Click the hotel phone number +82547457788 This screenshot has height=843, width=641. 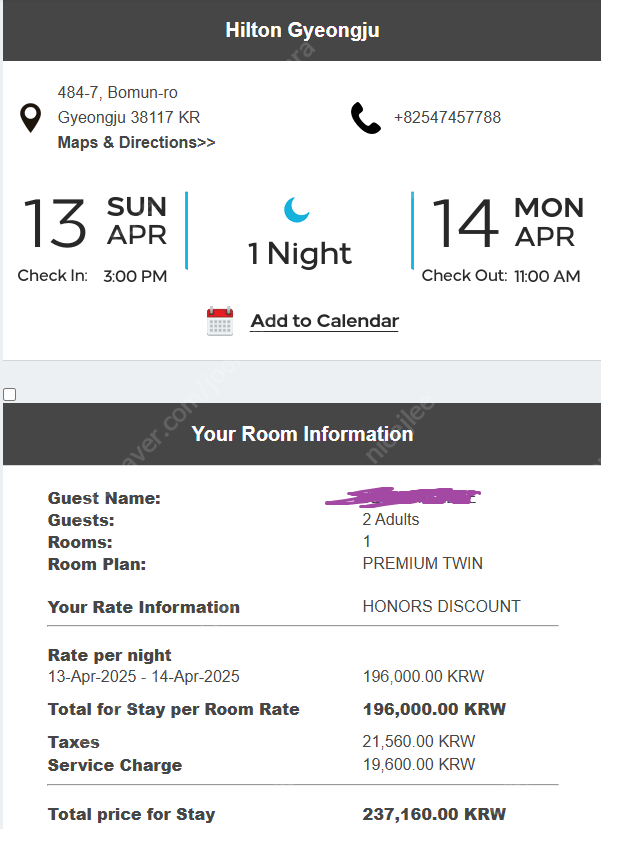pos(447,117)
